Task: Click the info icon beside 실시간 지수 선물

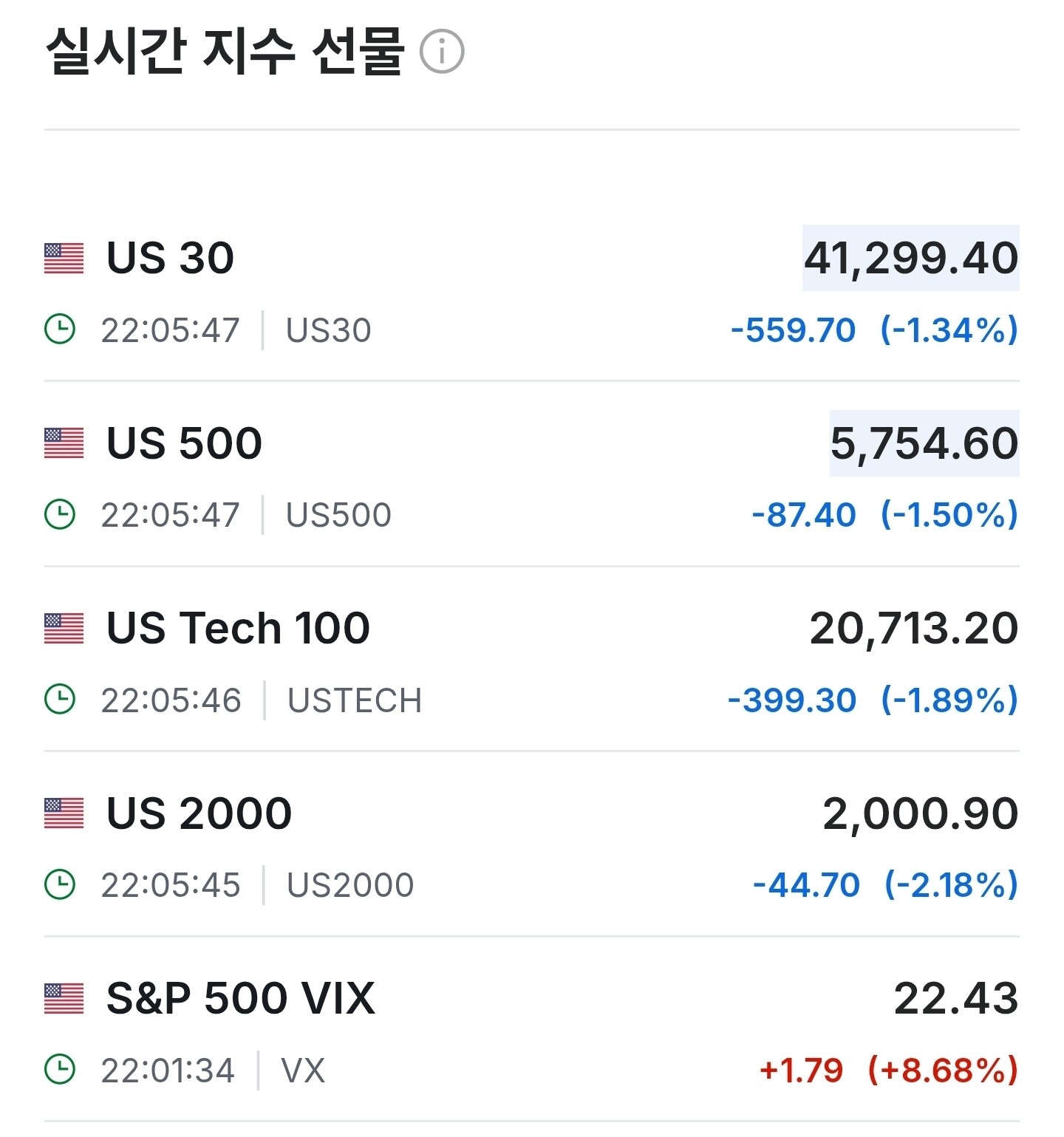Action: (442, 52)
